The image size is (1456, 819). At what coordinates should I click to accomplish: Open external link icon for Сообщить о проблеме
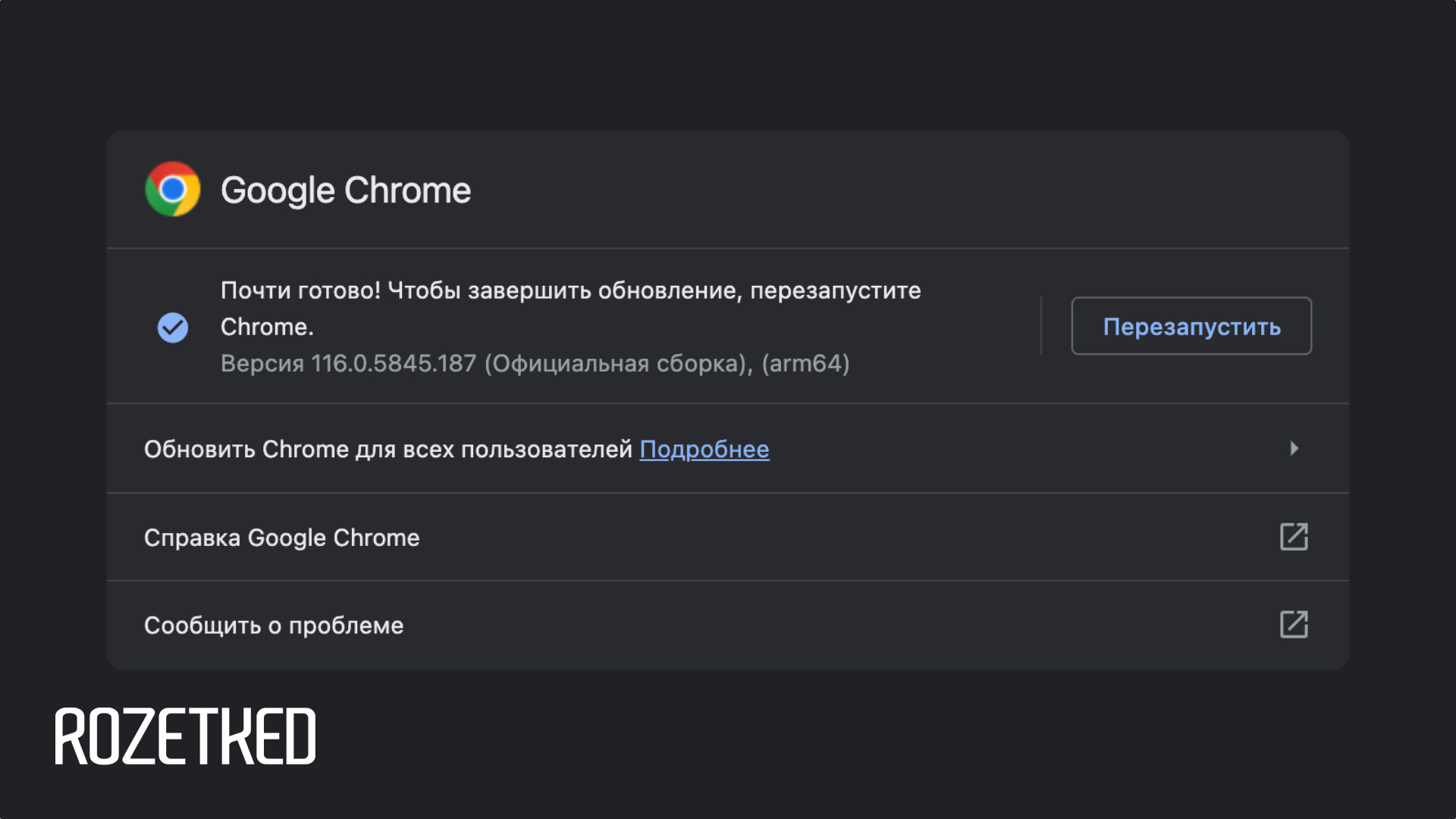coord(1294,625)
